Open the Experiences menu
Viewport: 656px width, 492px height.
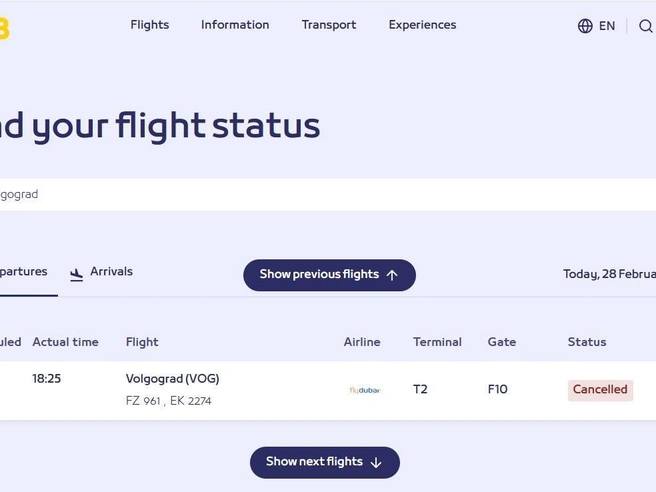click(x=423, y=25)
